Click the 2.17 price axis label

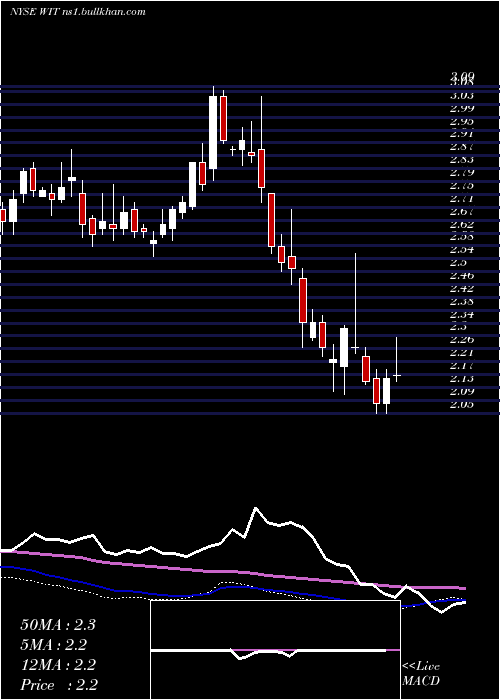462,365
